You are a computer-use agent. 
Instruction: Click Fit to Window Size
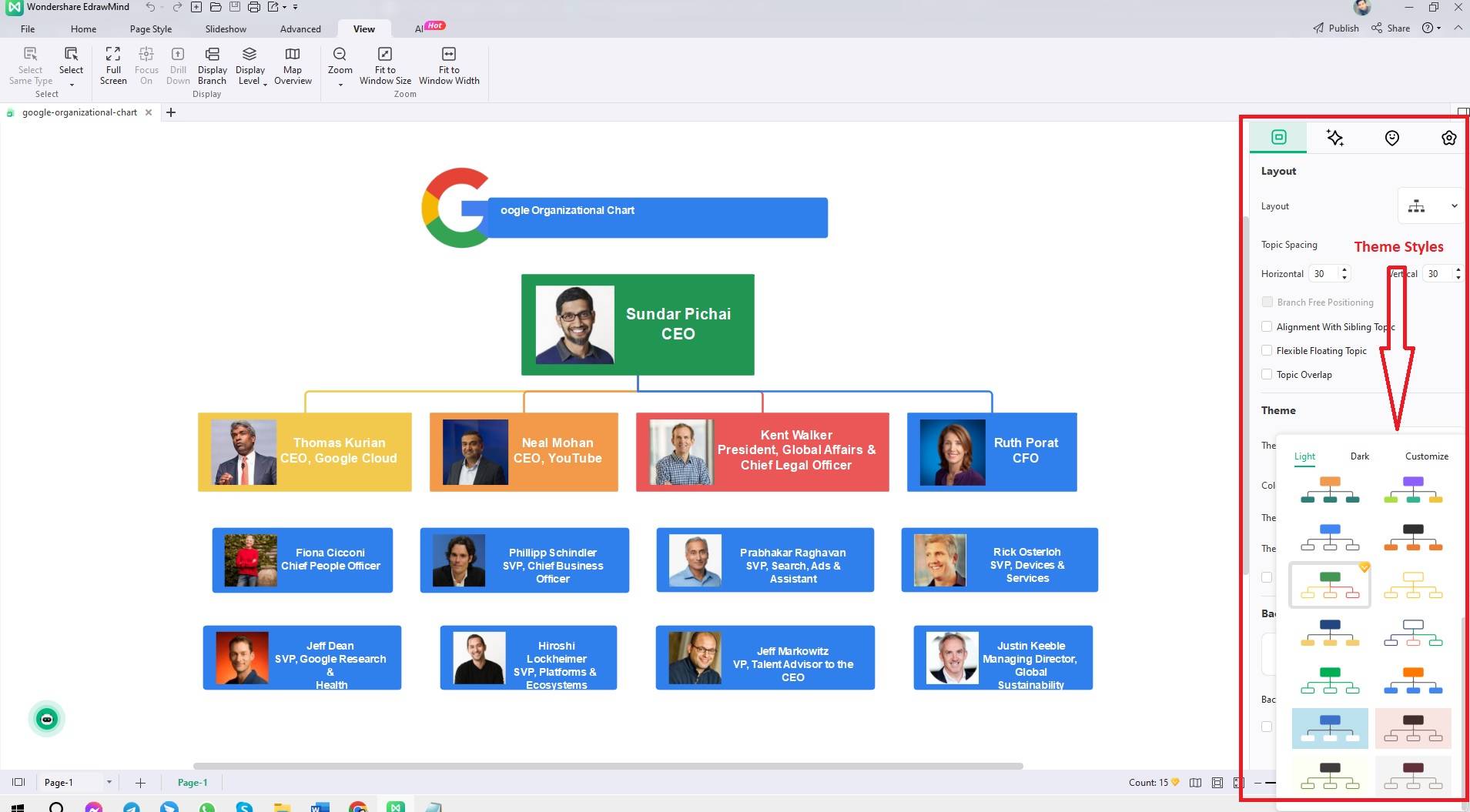coord(385,65)
